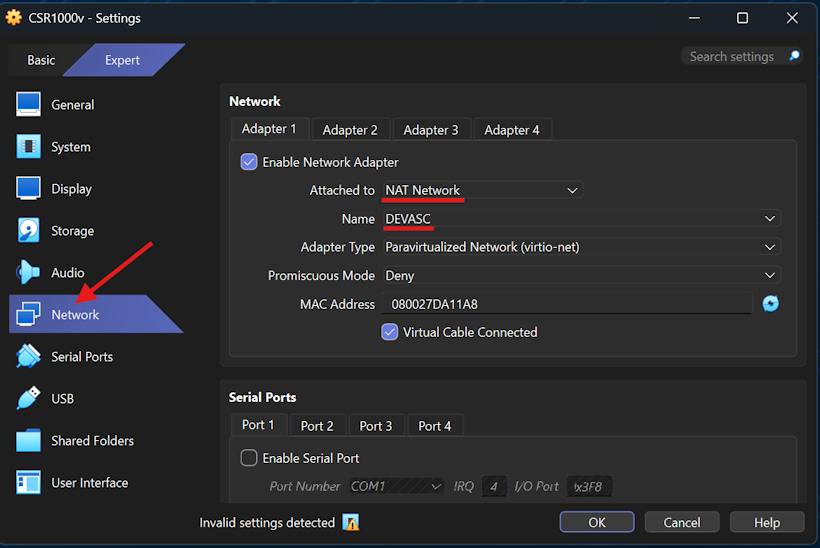Open the Display monitor icon
Screen dimensions: 820x548
(x=28, y=188)
